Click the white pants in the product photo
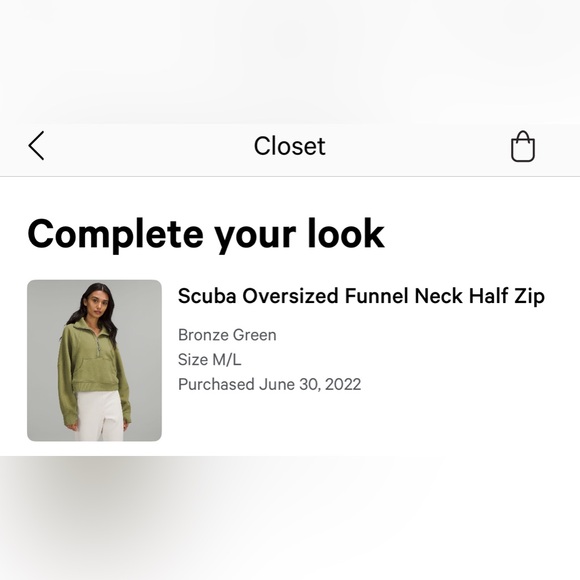This screenshot has width=580, height=580. pyautogui.click(x=100, y=416)
